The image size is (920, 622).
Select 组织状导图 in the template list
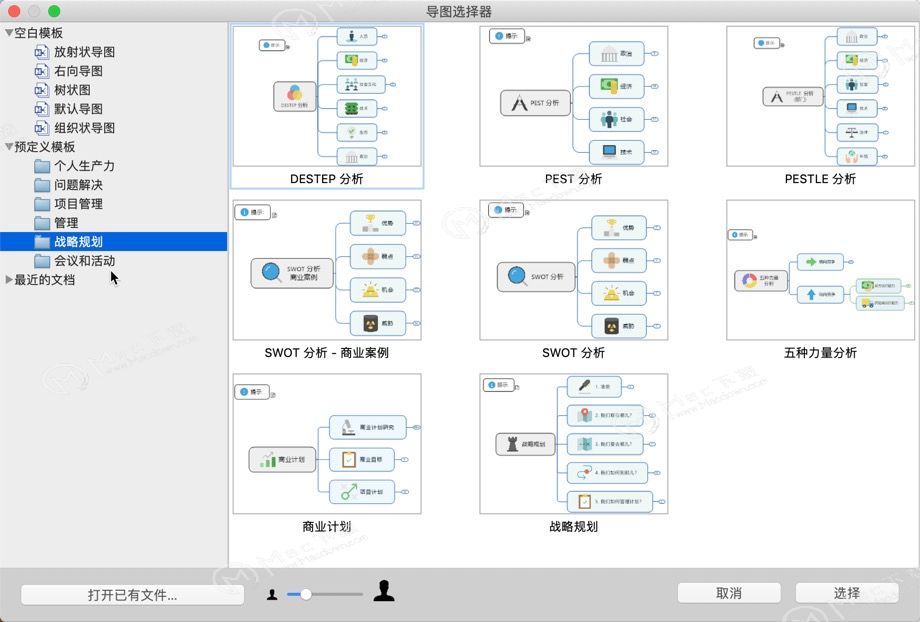84,128
